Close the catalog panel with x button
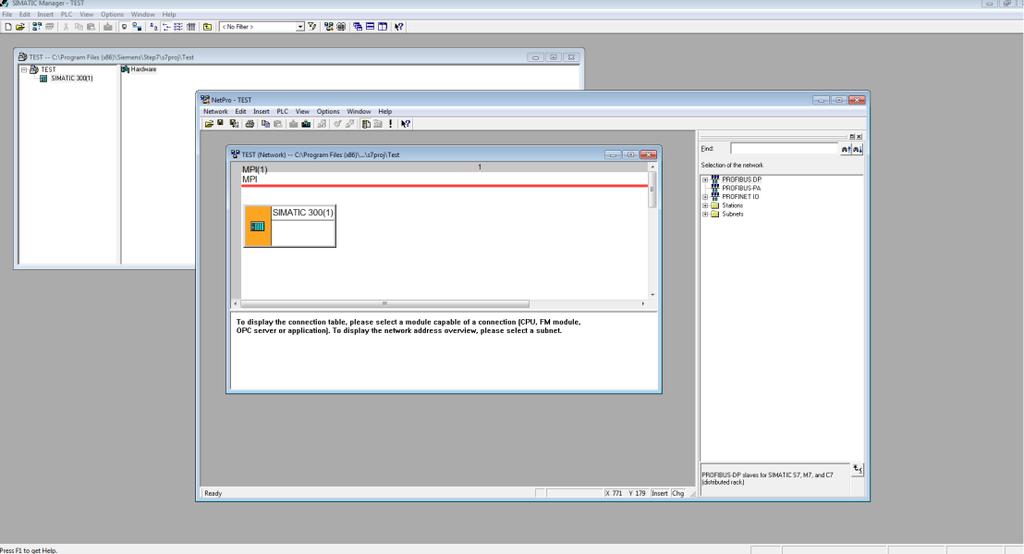 859,137
